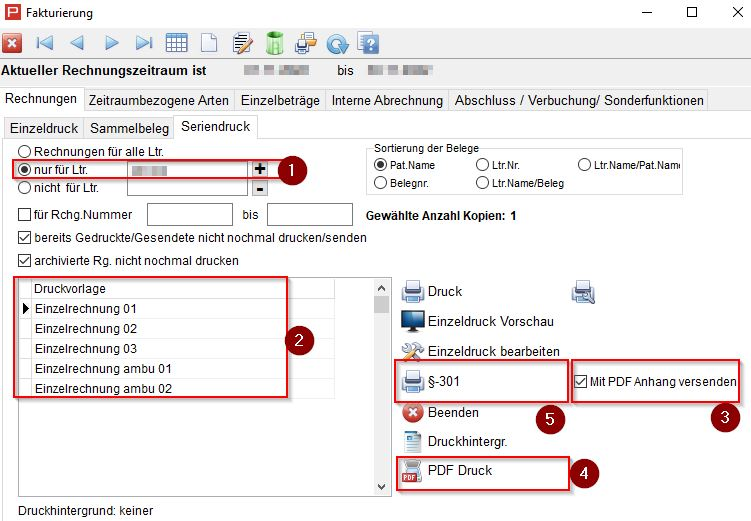Screen dimensions: 751x521
Task: Switch to the 'Interne Abrechnung' tab
Action: [x=386, y=100]
